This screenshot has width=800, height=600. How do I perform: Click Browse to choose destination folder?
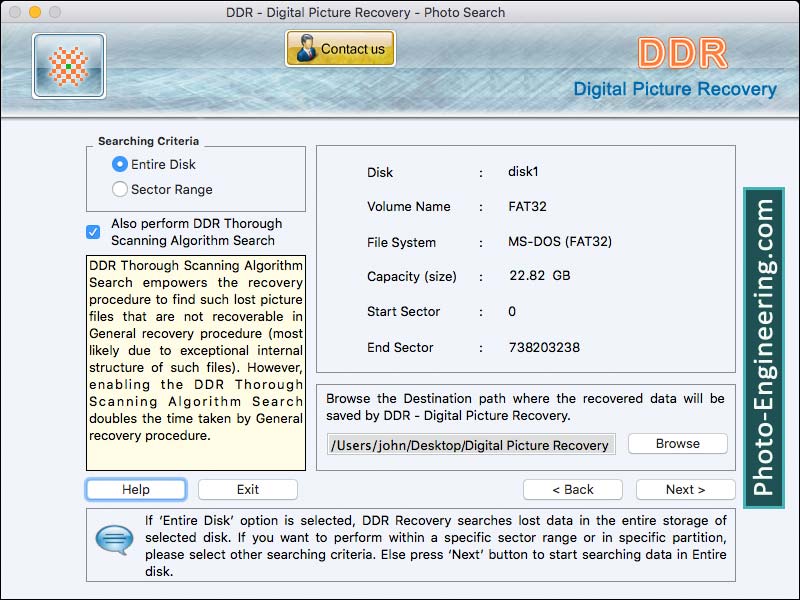(677, 443)
